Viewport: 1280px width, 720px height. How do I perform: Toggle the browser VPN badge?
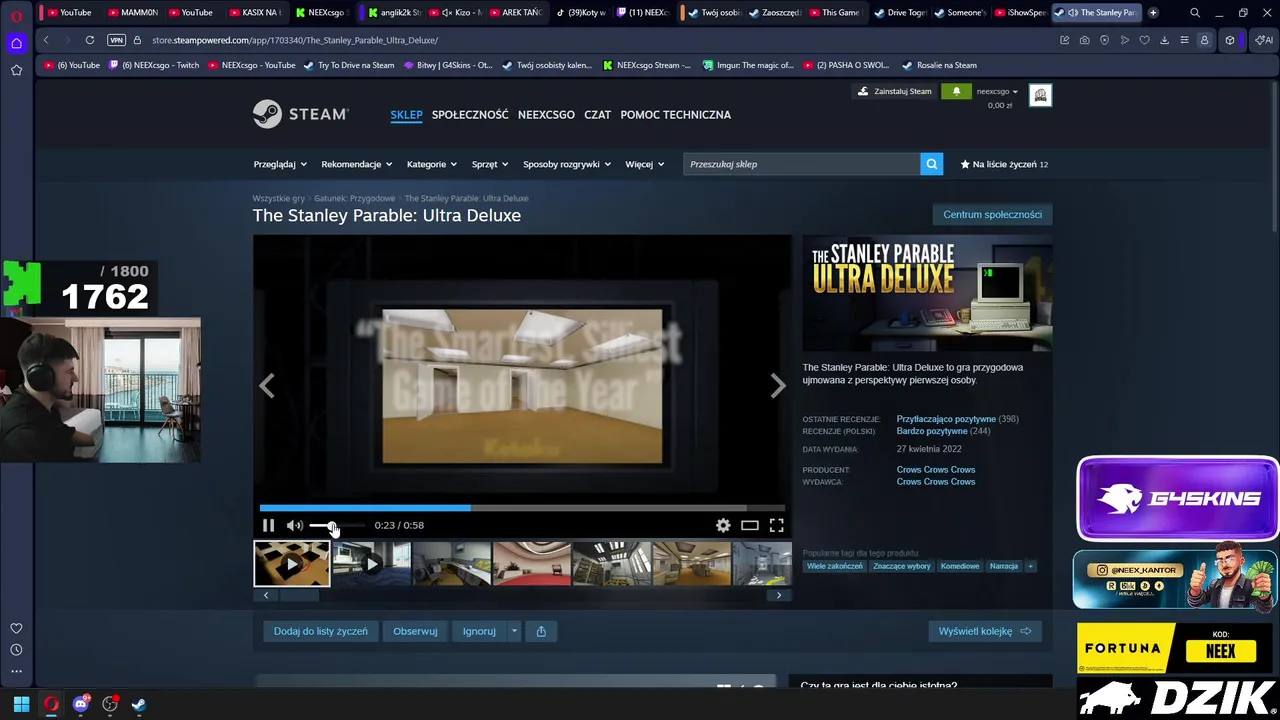pyautogui.click(x=117, y=40)
